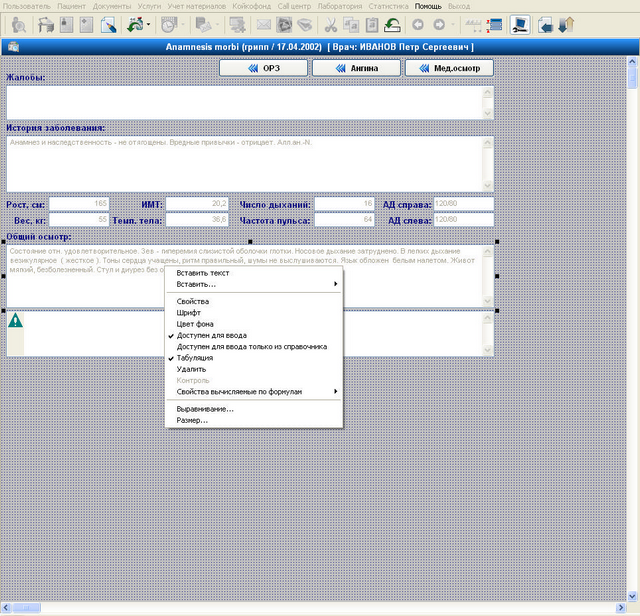Click the scissors cut icon
Image resolution: width=640 pixels, height=616 pixels.
tap(331, 25)
